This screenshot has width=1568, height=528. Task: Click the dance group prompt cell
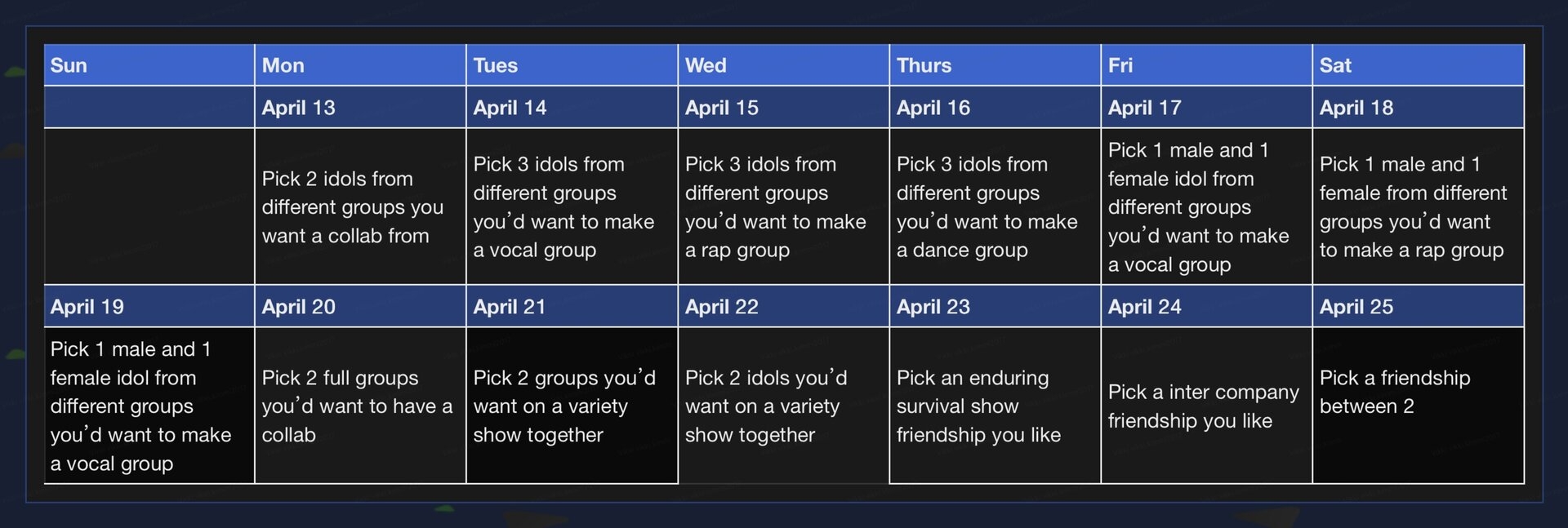995,206
